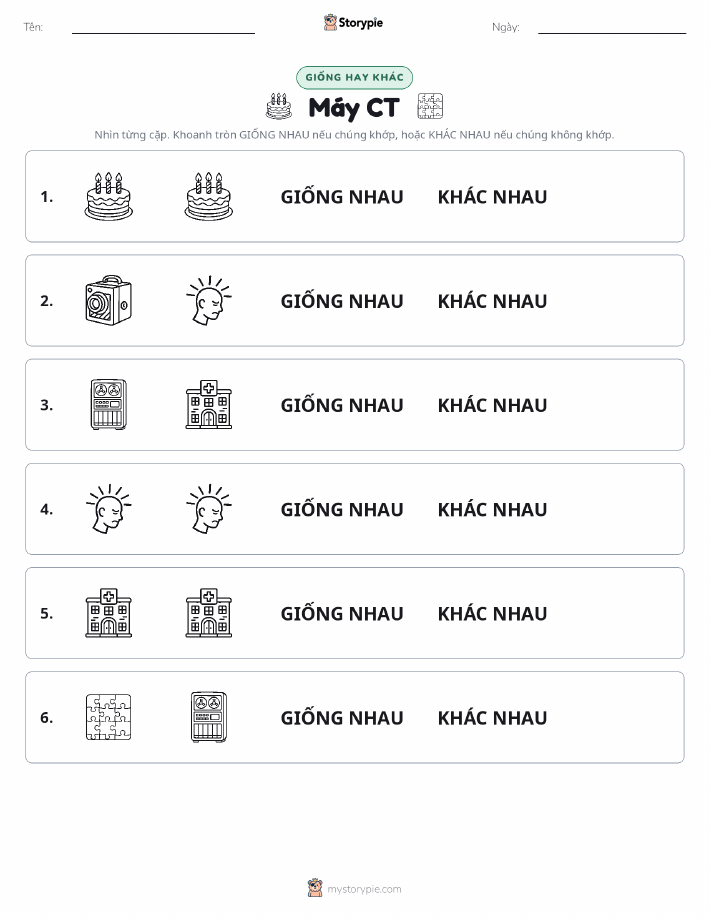Choose KHÁC NHAU in row 6
The height and width of the screenshot is (917, 709).
(x=493, y=718)
